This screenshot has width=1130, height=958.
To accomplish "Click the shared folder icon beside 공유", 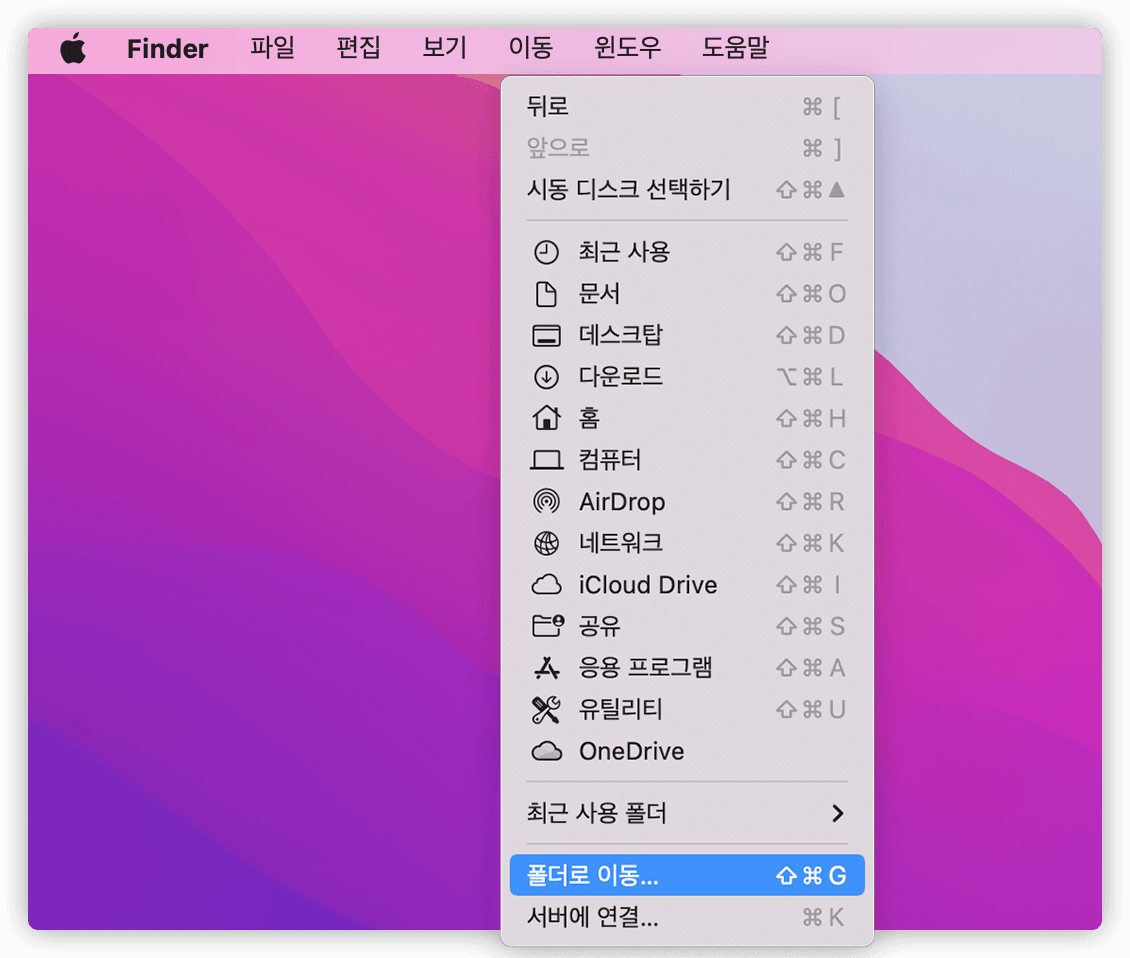I will pyautogui.click(x=548, y=626).
